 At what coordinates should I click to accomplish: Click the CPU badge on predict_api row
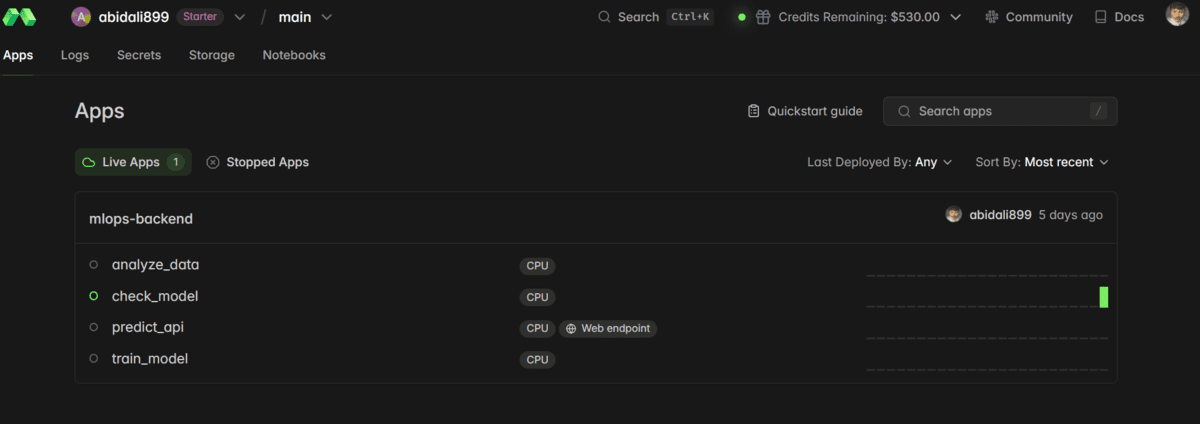(537, 328)
